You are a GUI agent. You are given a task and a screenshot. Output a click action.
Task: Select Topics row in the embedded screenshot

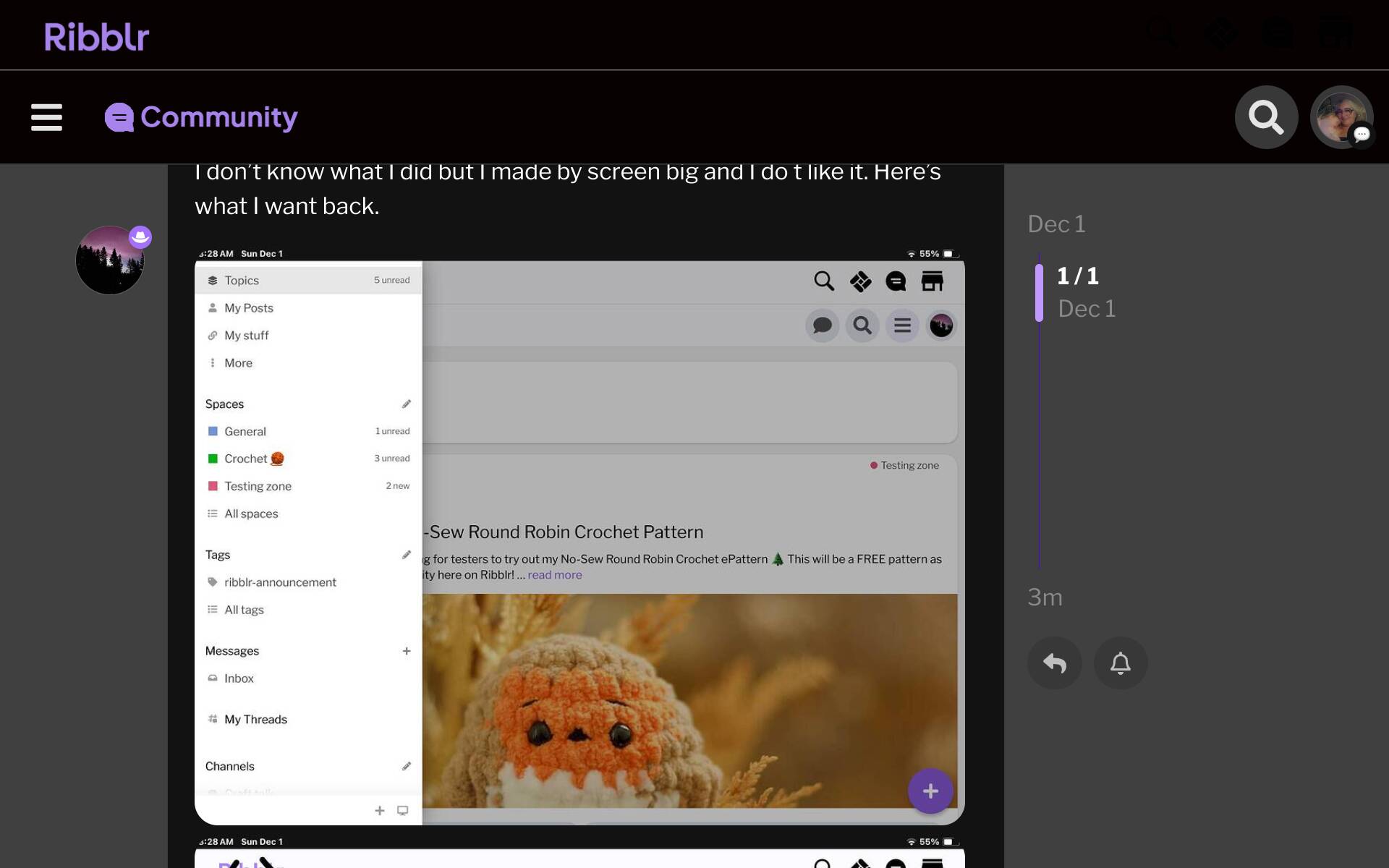point(308,280)
